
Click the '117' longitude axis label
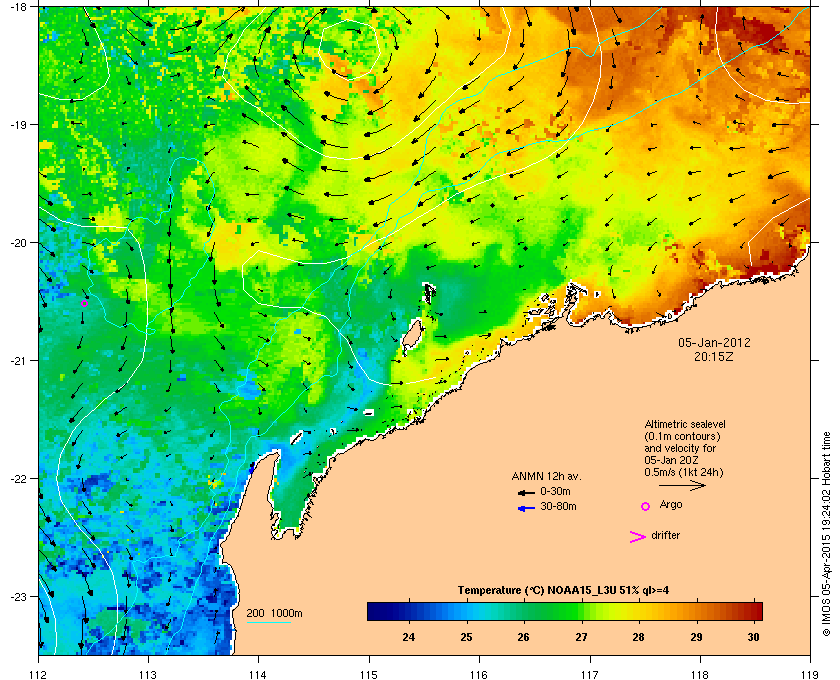(590, 675)
